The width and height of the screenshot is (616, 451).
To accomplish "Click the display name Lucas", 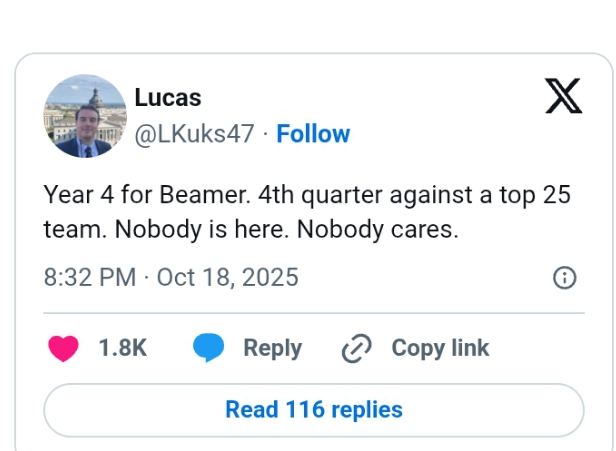I will tap(167, 98).
